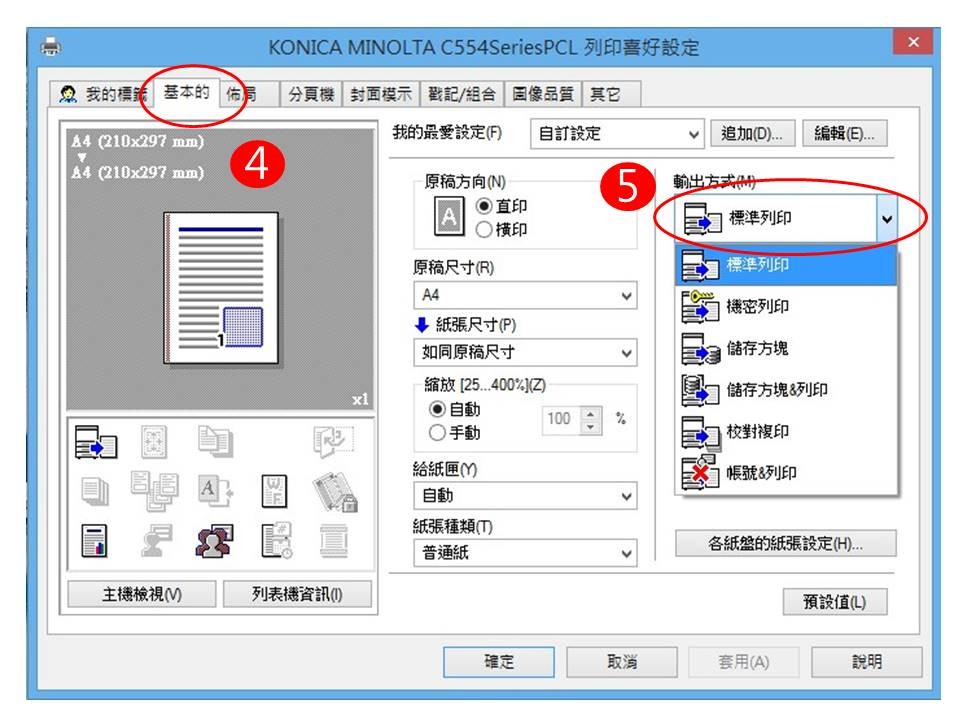Switch to the 基本的 tab
The width and height of the screenshot is (960, 720).
tap(186, 93)
